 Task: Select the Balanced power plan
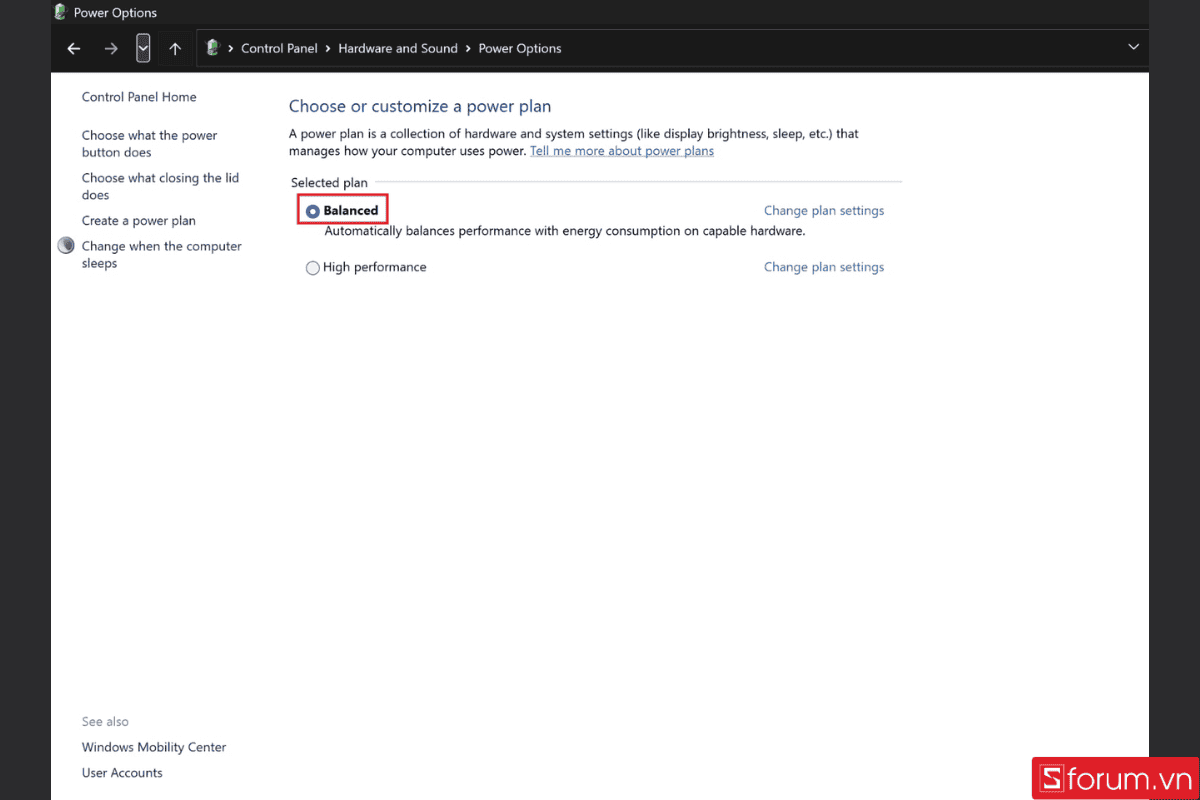313,211
